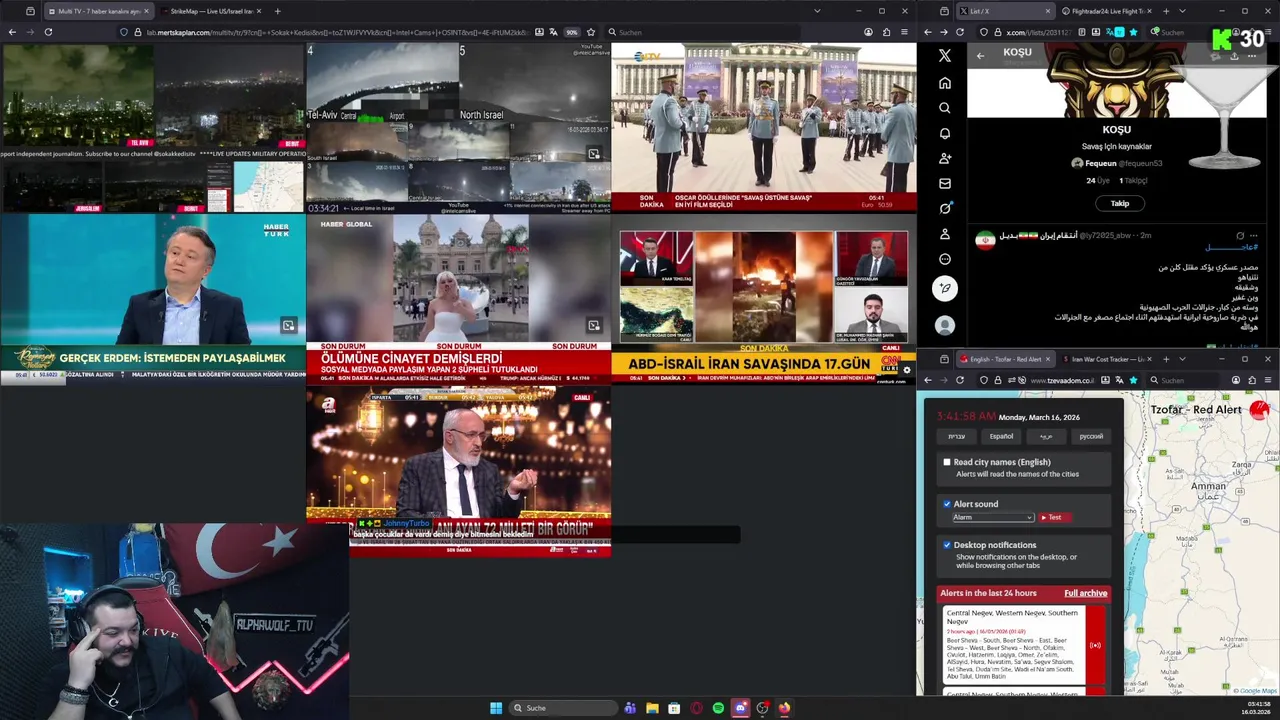Open the X account avatar at sidebar bottom
The image size is (1280, 720).
(945, 326)
